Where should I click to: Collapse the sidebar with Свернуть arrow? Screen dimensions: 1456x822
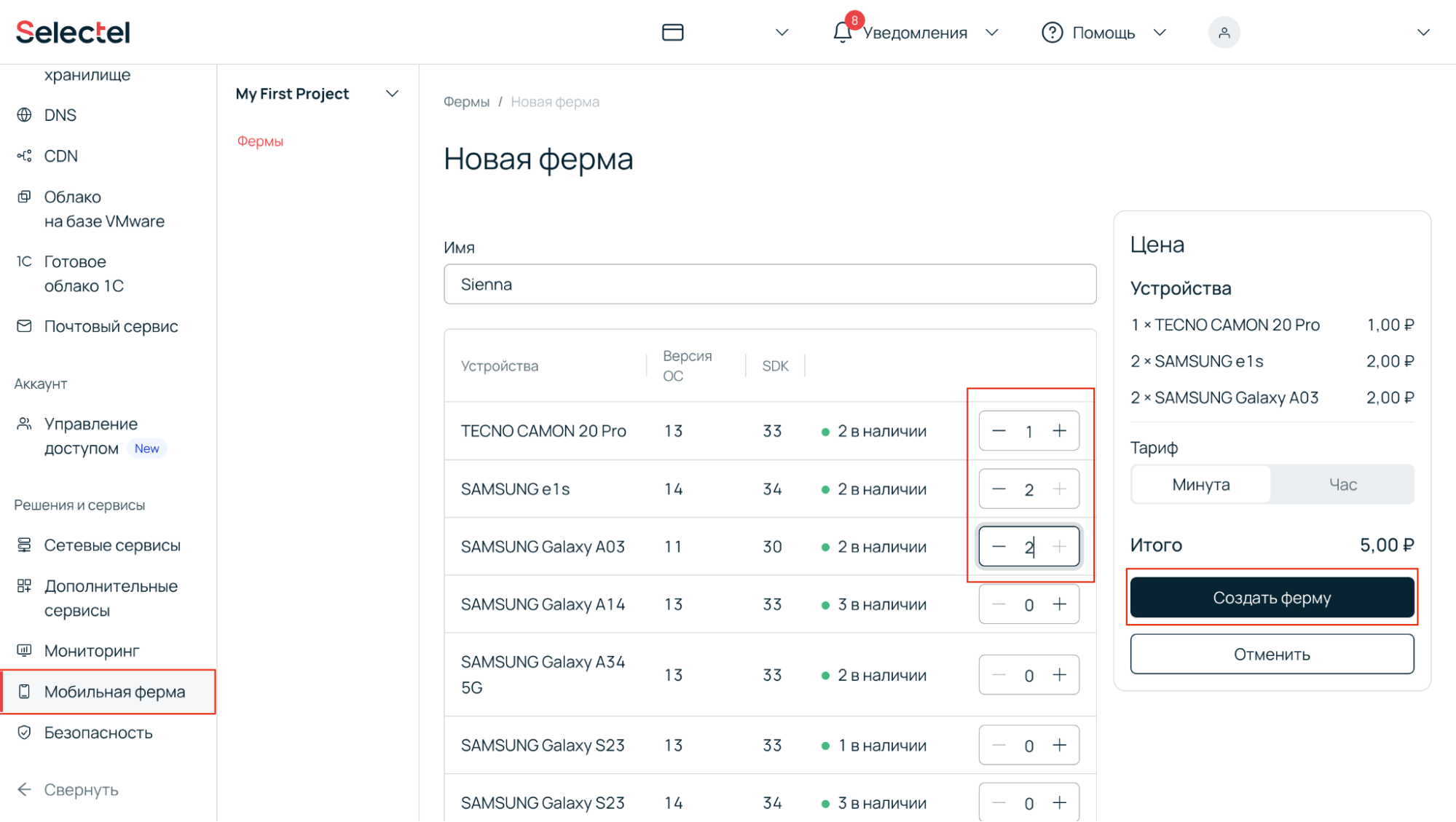tap(25, 790)
